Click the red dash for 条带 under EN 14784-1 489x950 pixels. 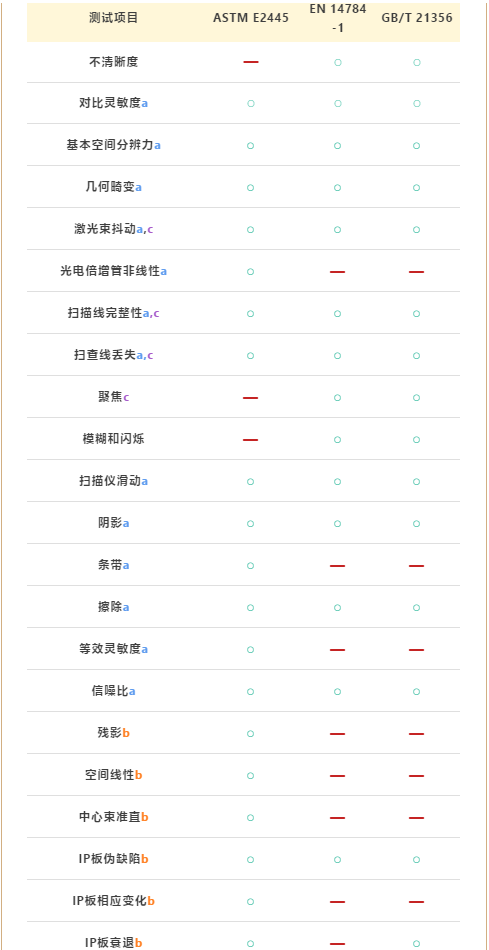(x=338, y=566)
